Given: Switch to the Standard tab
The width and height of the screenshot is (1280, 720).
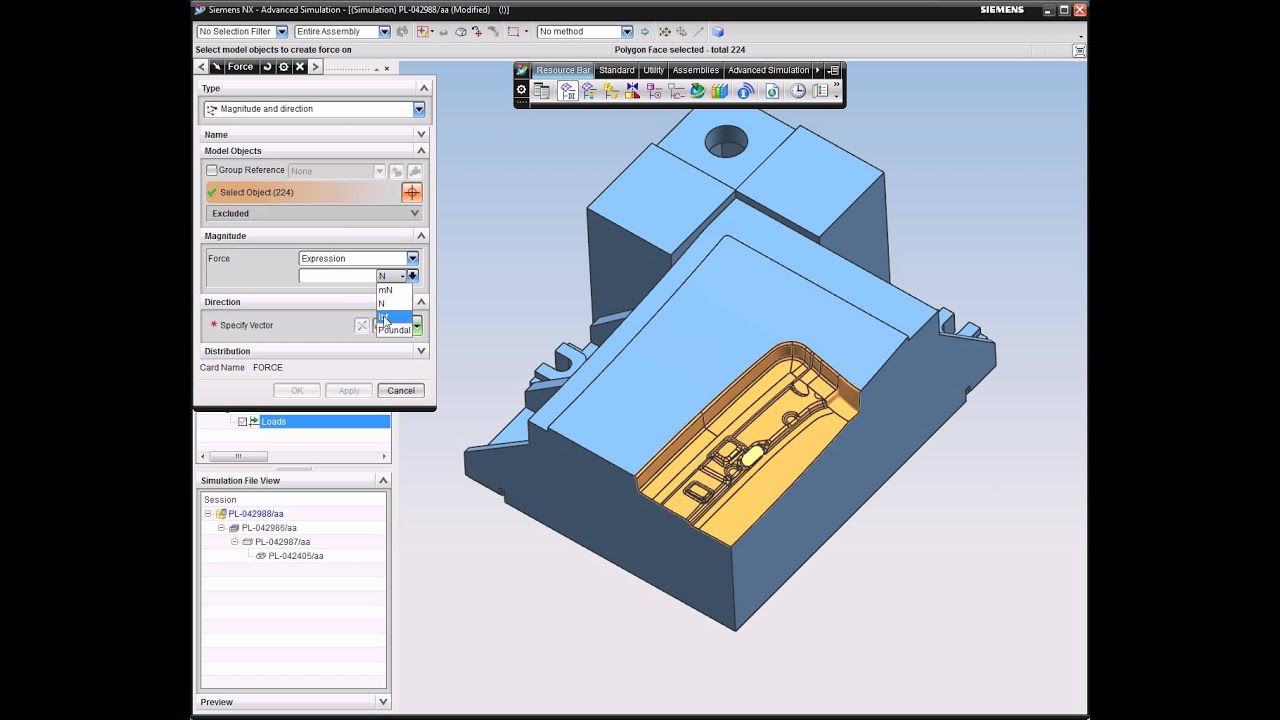Looking at the screenshot, I should [617, 70].
